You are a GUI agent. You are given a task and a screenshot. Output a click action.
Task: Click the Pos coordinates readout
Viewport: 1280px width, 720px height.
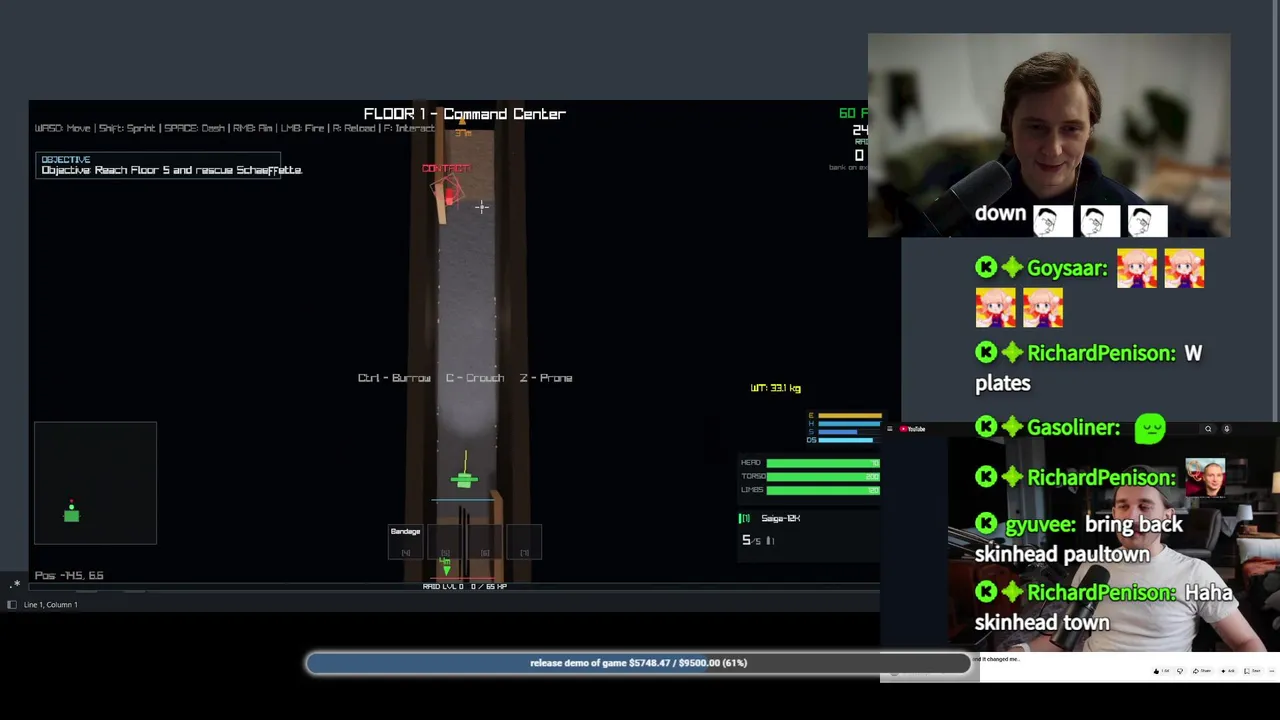(x=69, y=575)
